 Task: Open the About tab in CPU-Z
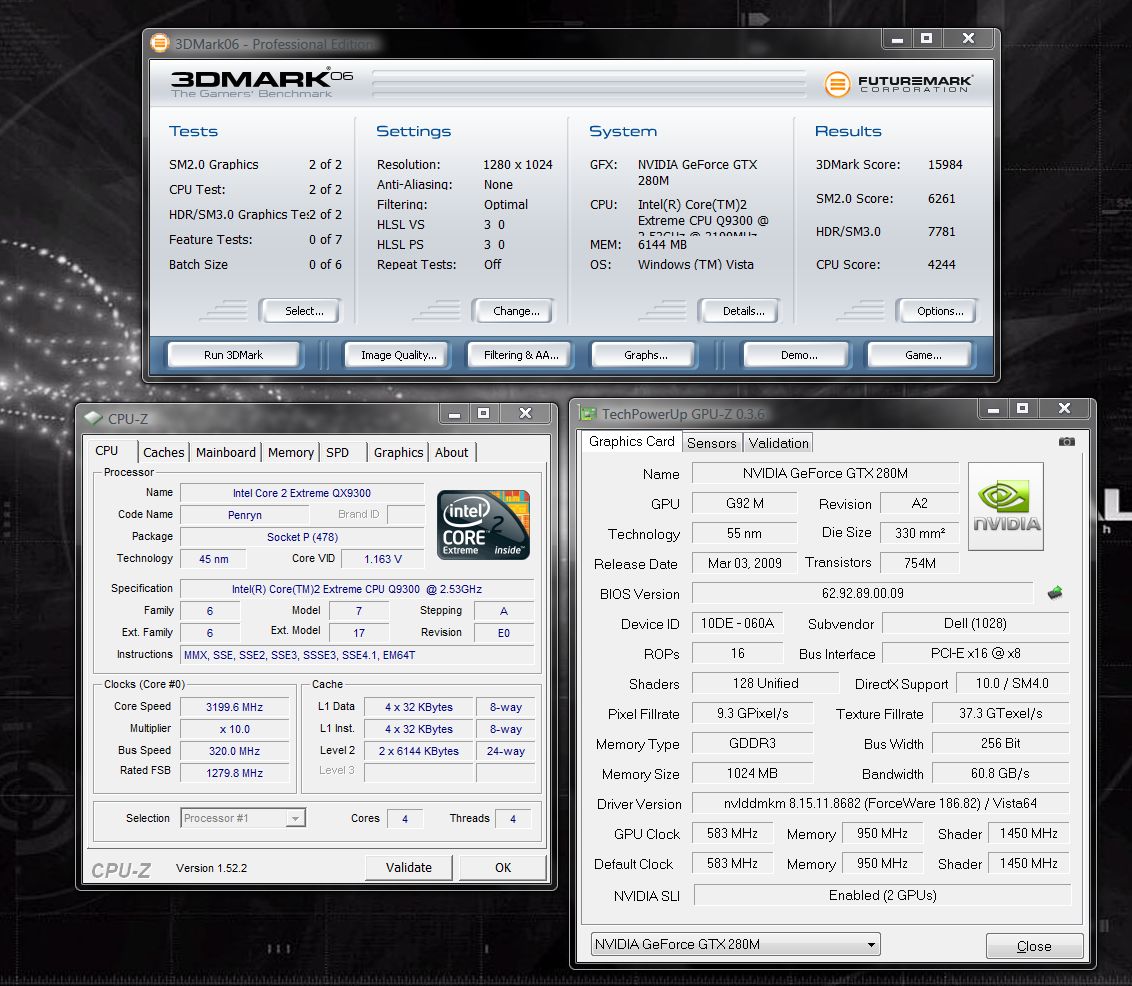[451, 452]
